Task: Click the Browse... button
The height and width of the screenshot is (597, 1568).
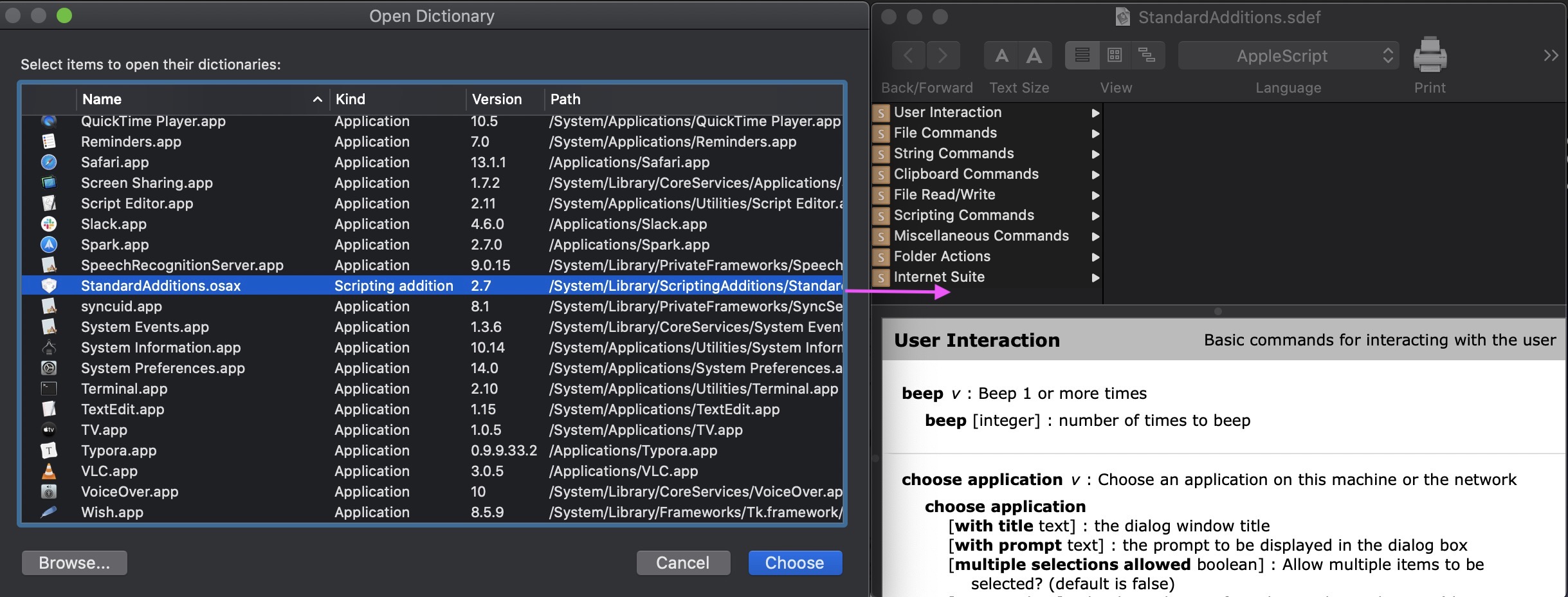Action: 75,563
